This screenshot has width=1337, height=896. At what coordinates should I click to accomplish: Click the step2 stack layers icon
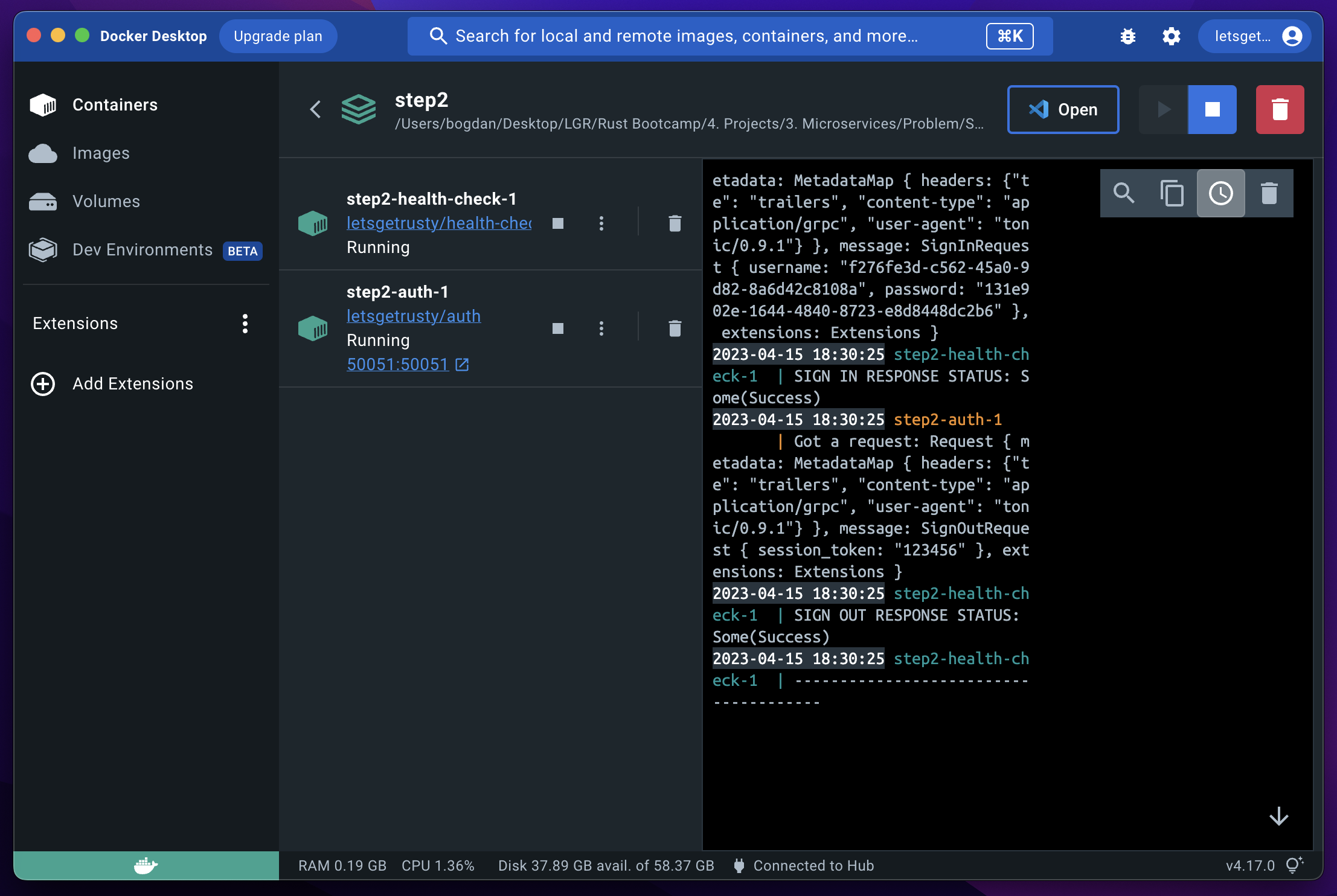point(359,109)
